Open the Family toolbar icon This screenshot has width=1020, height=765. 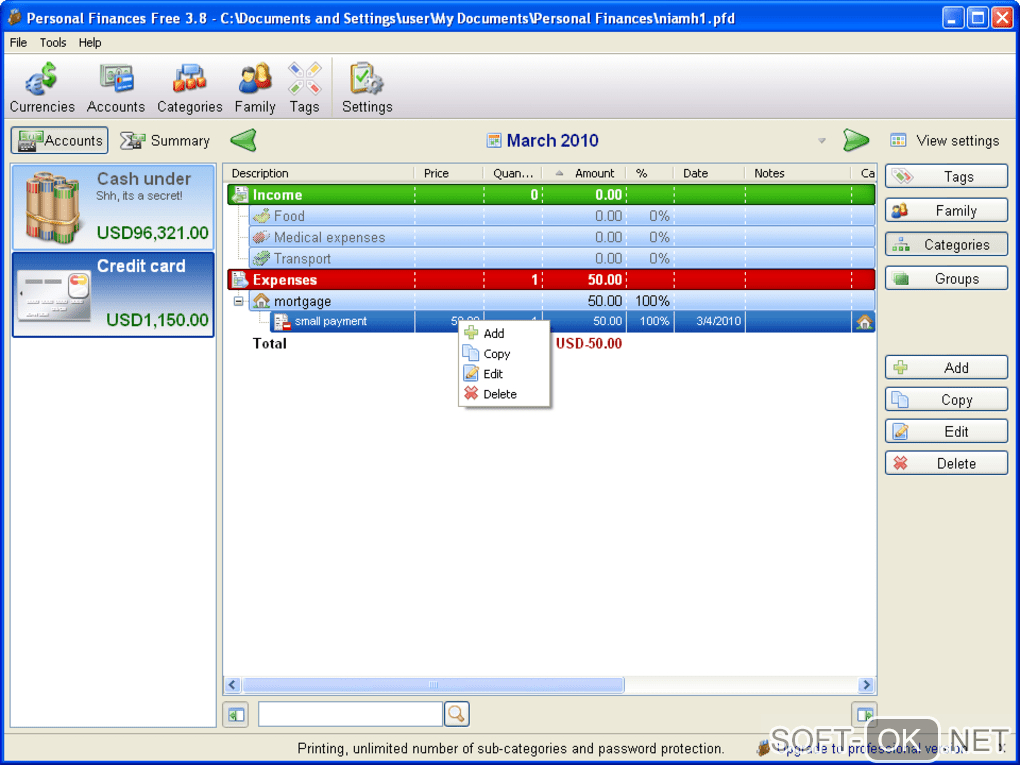(255, 88)
